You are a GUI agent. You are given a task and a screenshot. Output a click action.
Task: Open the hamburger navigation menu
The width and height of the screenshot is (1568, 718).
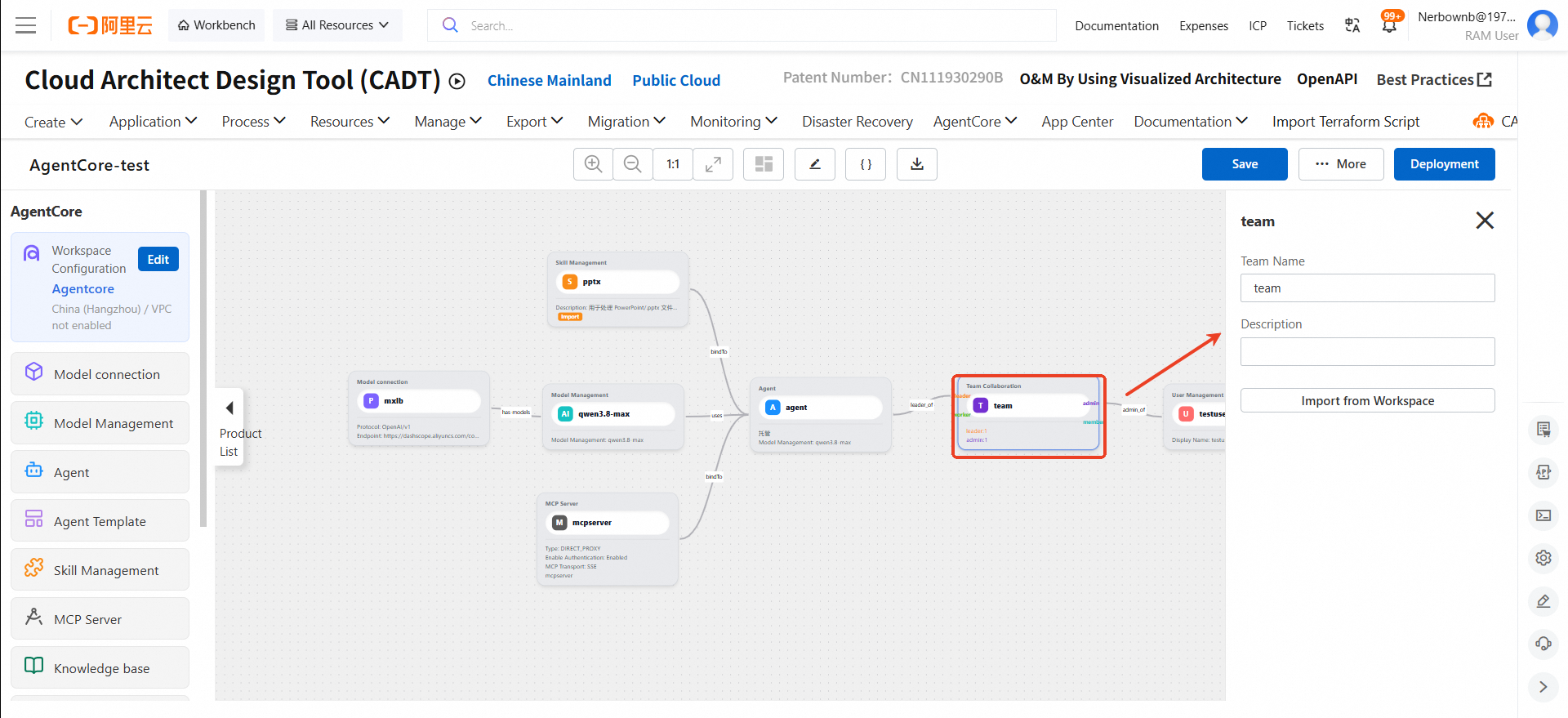pyautogui.click(x=26, y=25)
